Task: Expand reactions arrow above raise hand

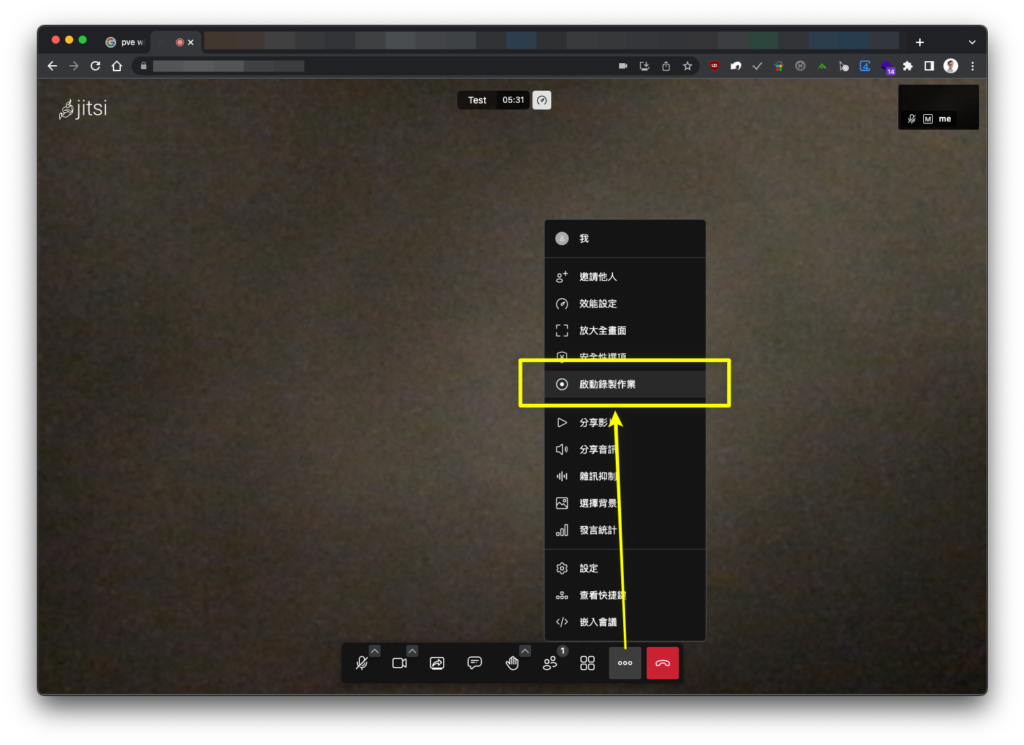Action: point(525,651)
